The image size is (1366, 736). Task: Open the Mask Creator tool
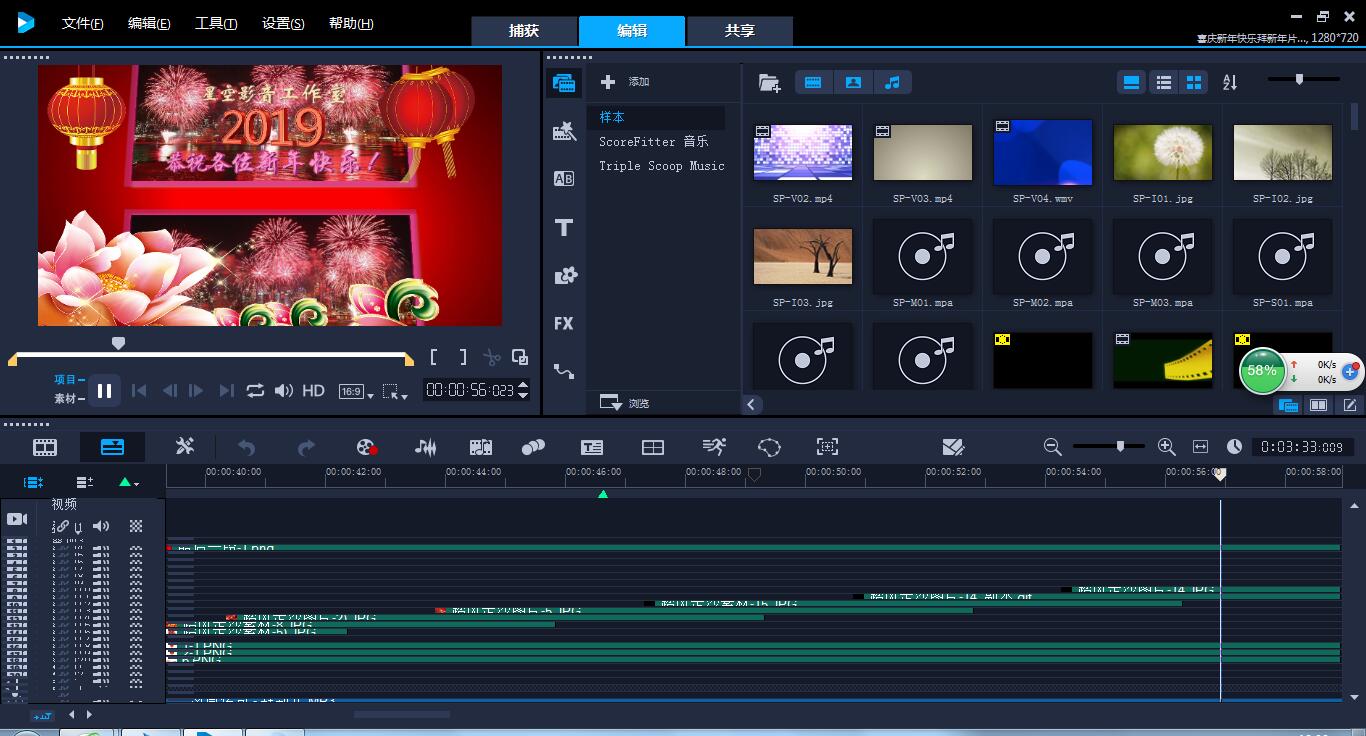[768, 447]
